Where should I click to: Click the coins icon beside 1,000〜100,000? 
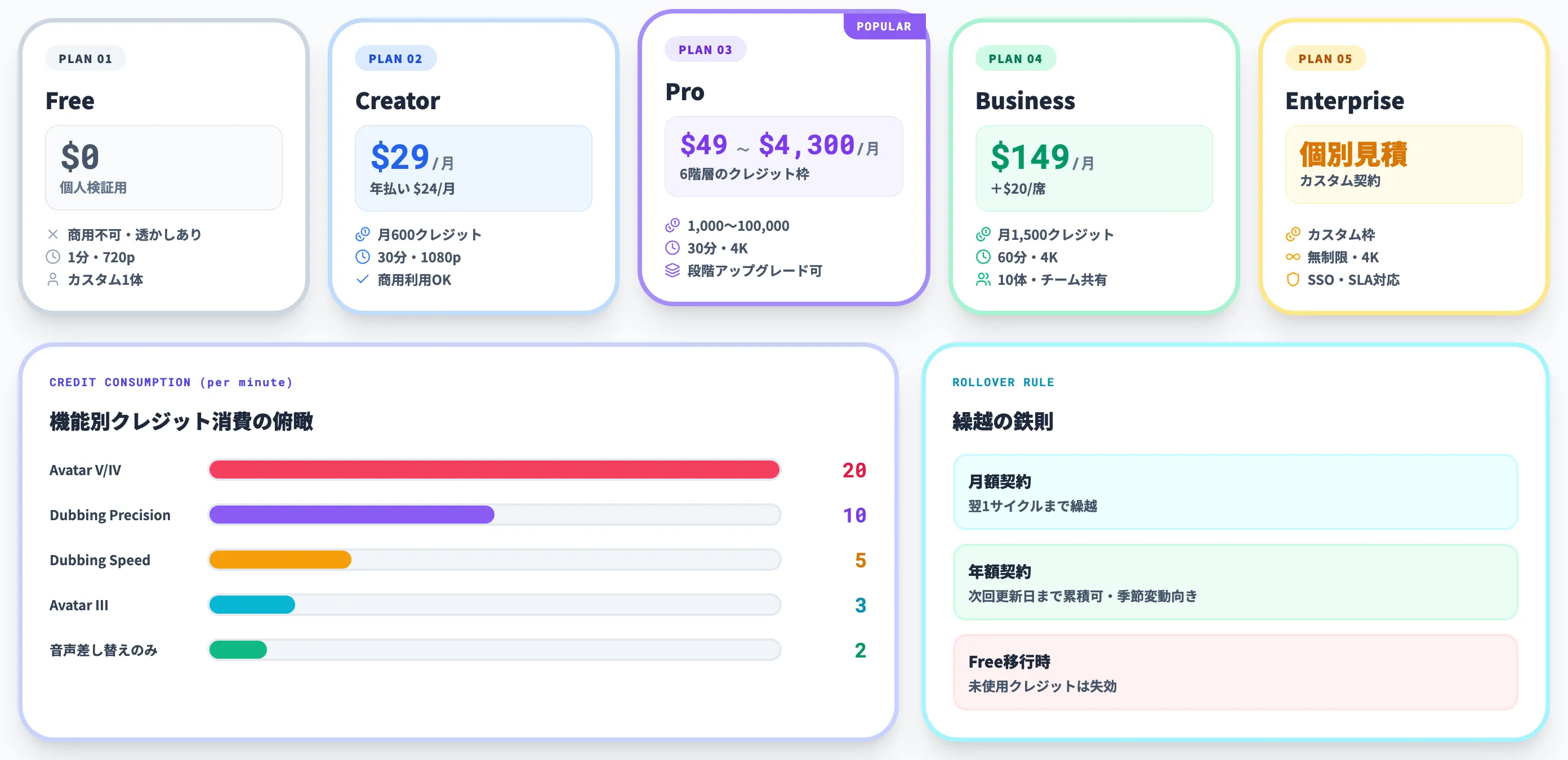672,225
